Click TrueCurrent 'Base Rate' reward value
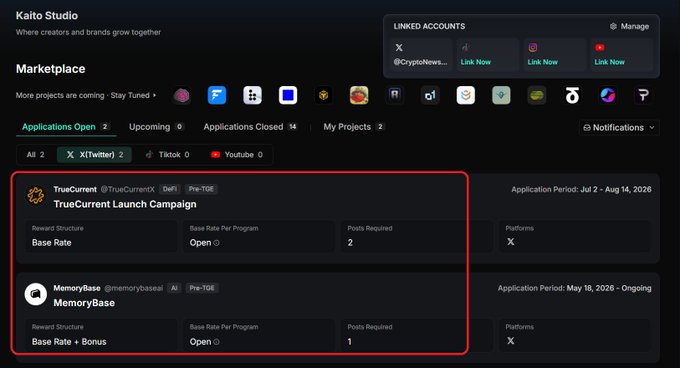The height and width of the screenshot is (368, 680). 52,243
